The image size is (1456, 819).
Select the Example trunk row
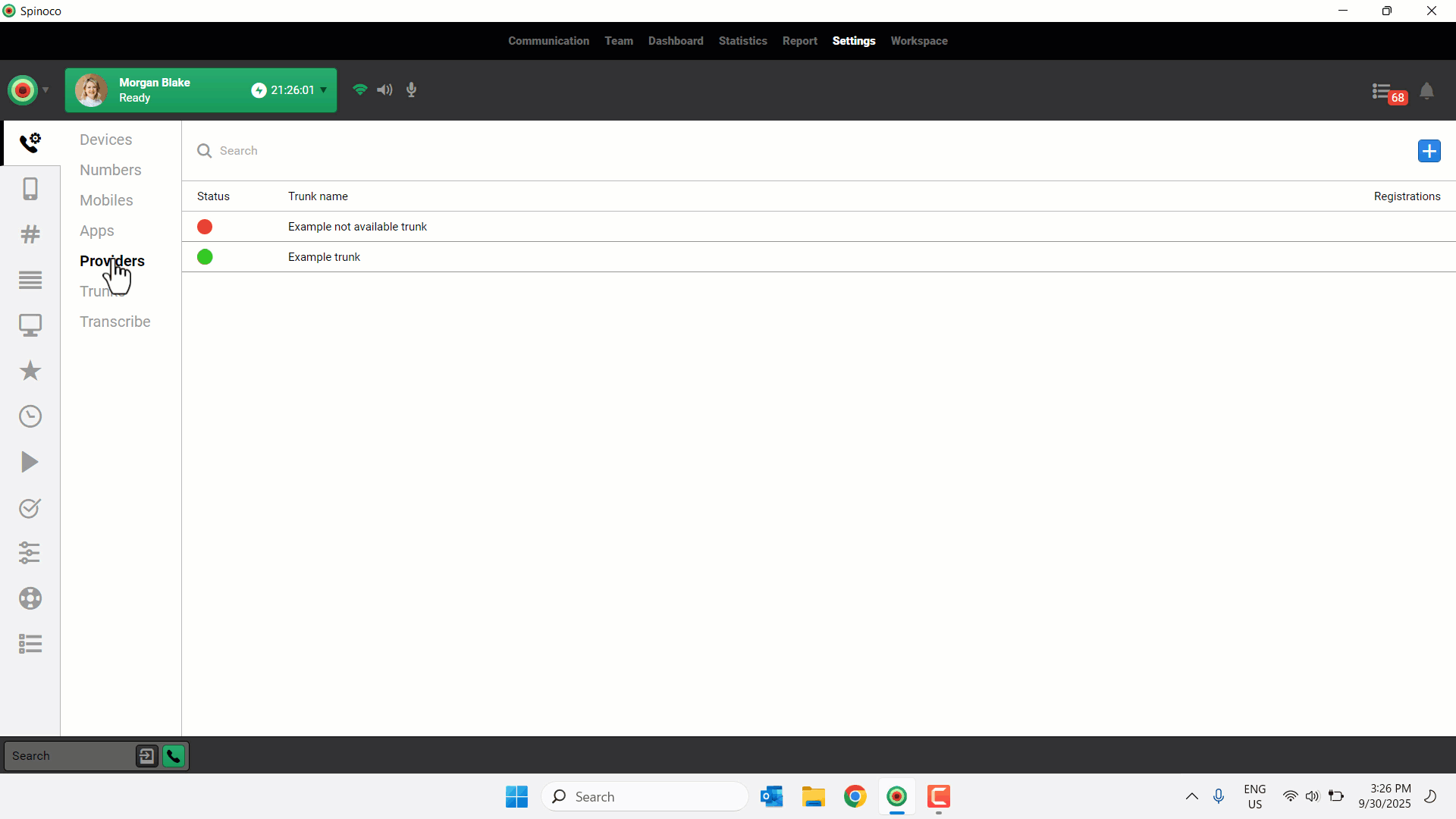pos(324,257)
